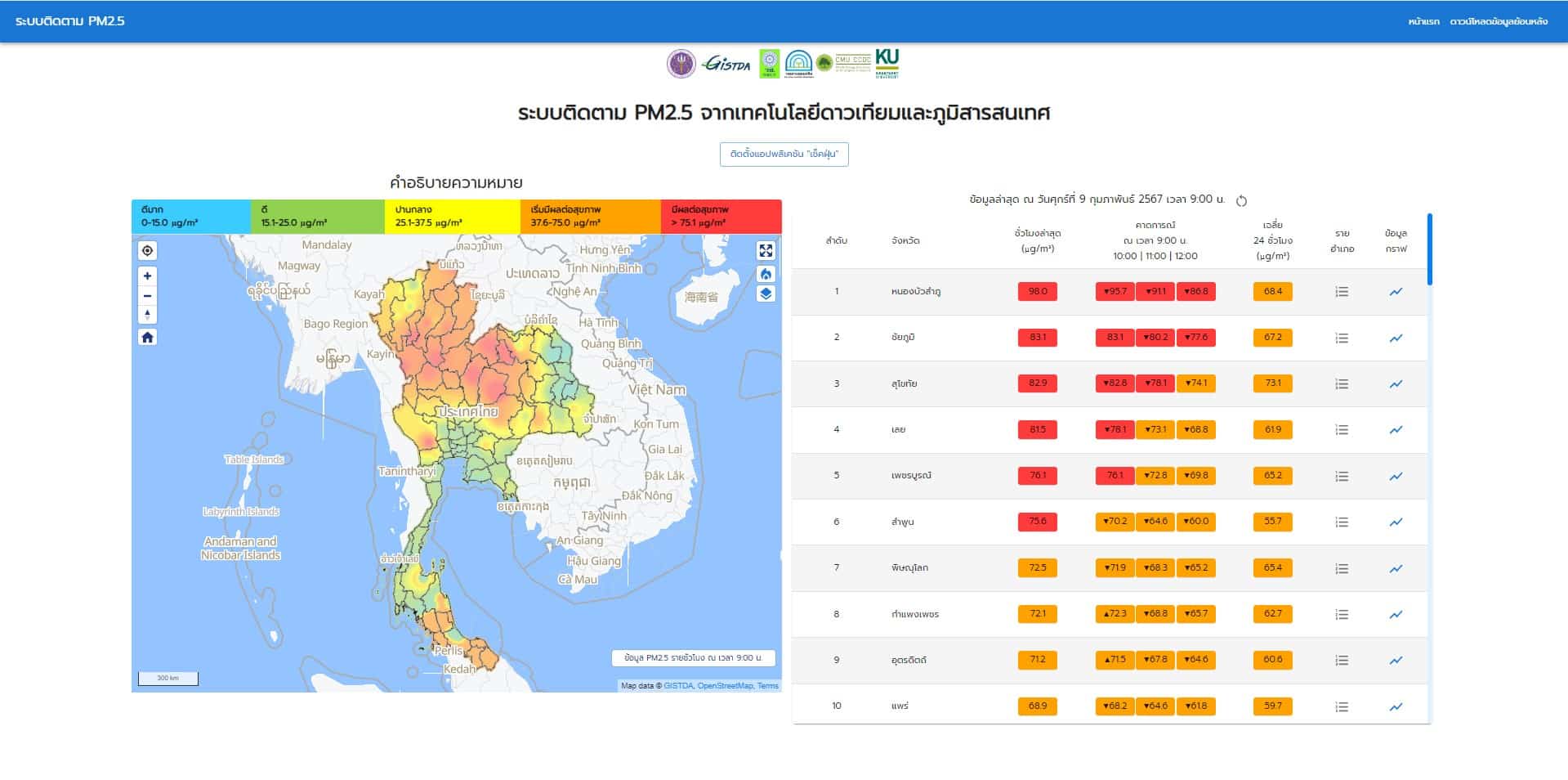Click the install "เช็คฝุ่น" application button
This screenshot has height=780, width=1568.
pos(784,155)
